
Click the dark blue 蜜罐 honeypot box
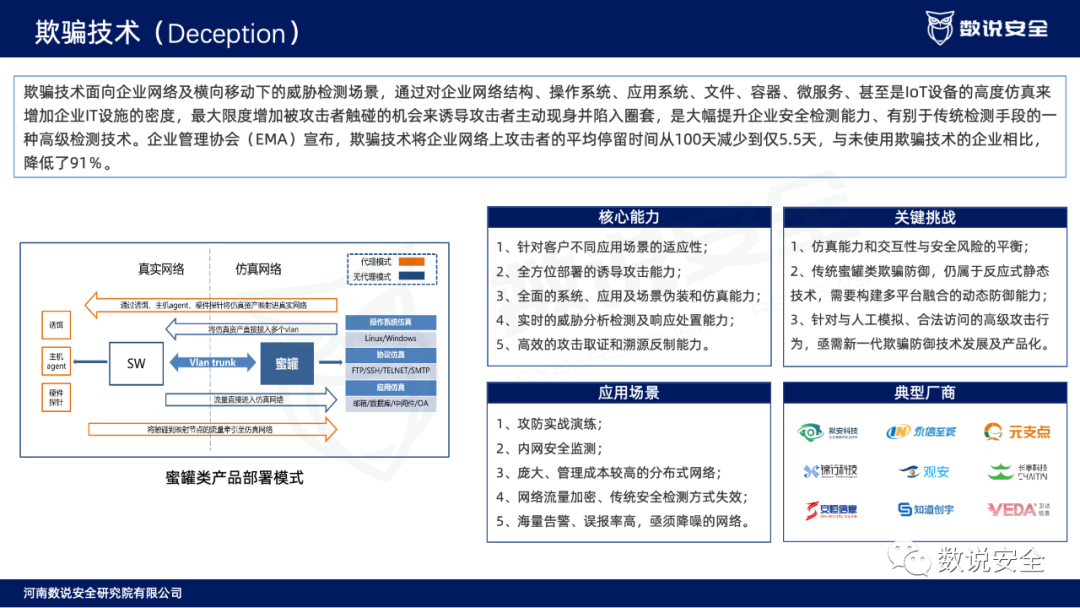[x=287, y=364]
